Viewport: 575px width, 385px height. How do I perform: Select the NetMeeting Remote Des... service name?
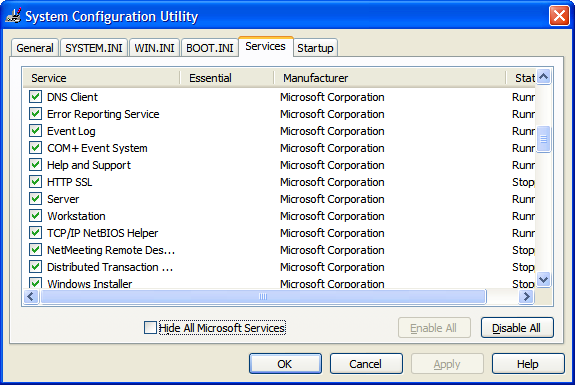point(111,250)
